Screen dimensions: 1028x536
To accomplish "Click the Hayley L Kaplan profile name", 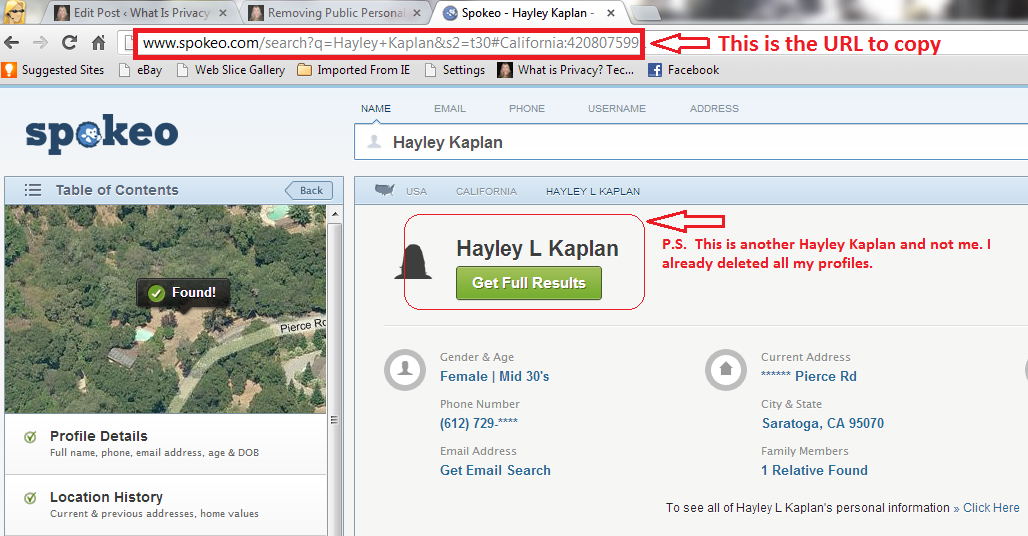I will tap(538, 248).
